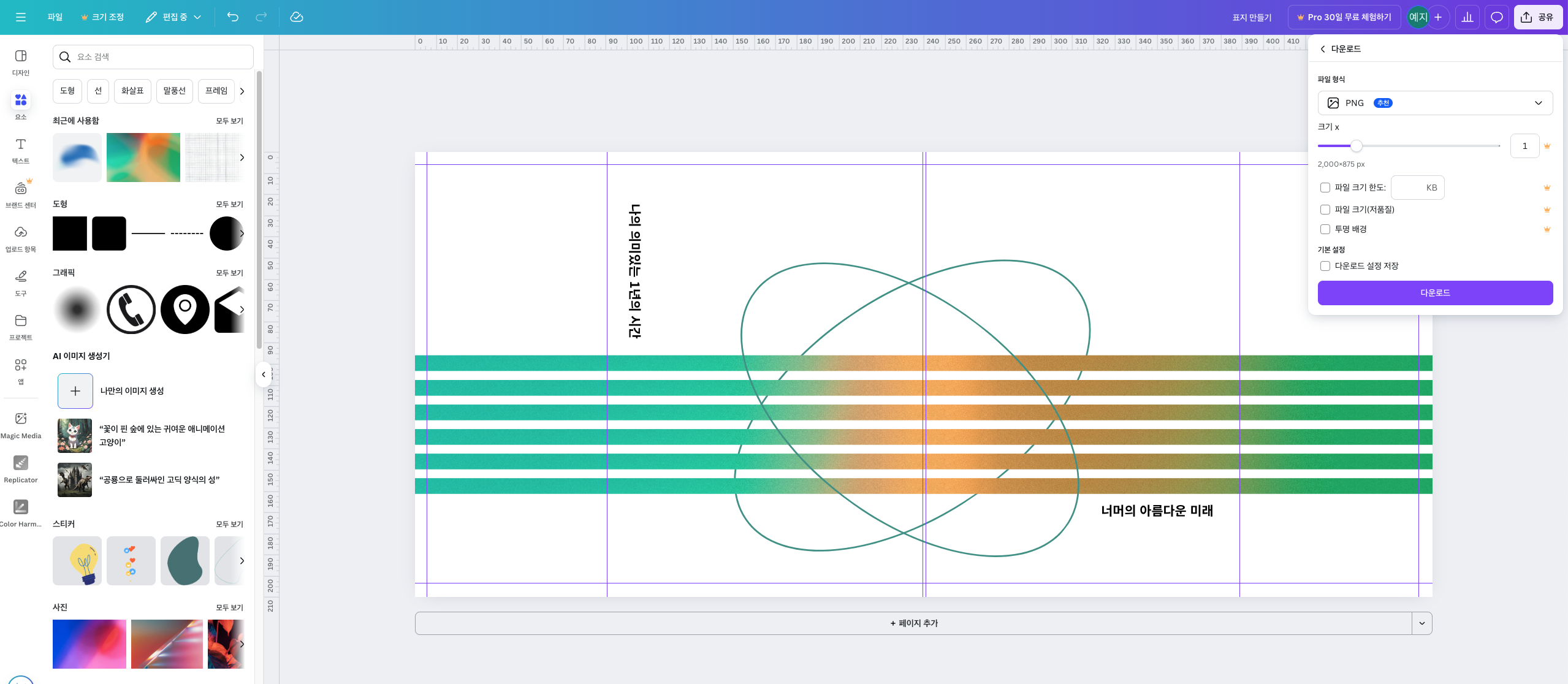Viewport: 1568px width, 684px height.
Task: Click the cloud save status icon
Action: click(x=297, y=17)
